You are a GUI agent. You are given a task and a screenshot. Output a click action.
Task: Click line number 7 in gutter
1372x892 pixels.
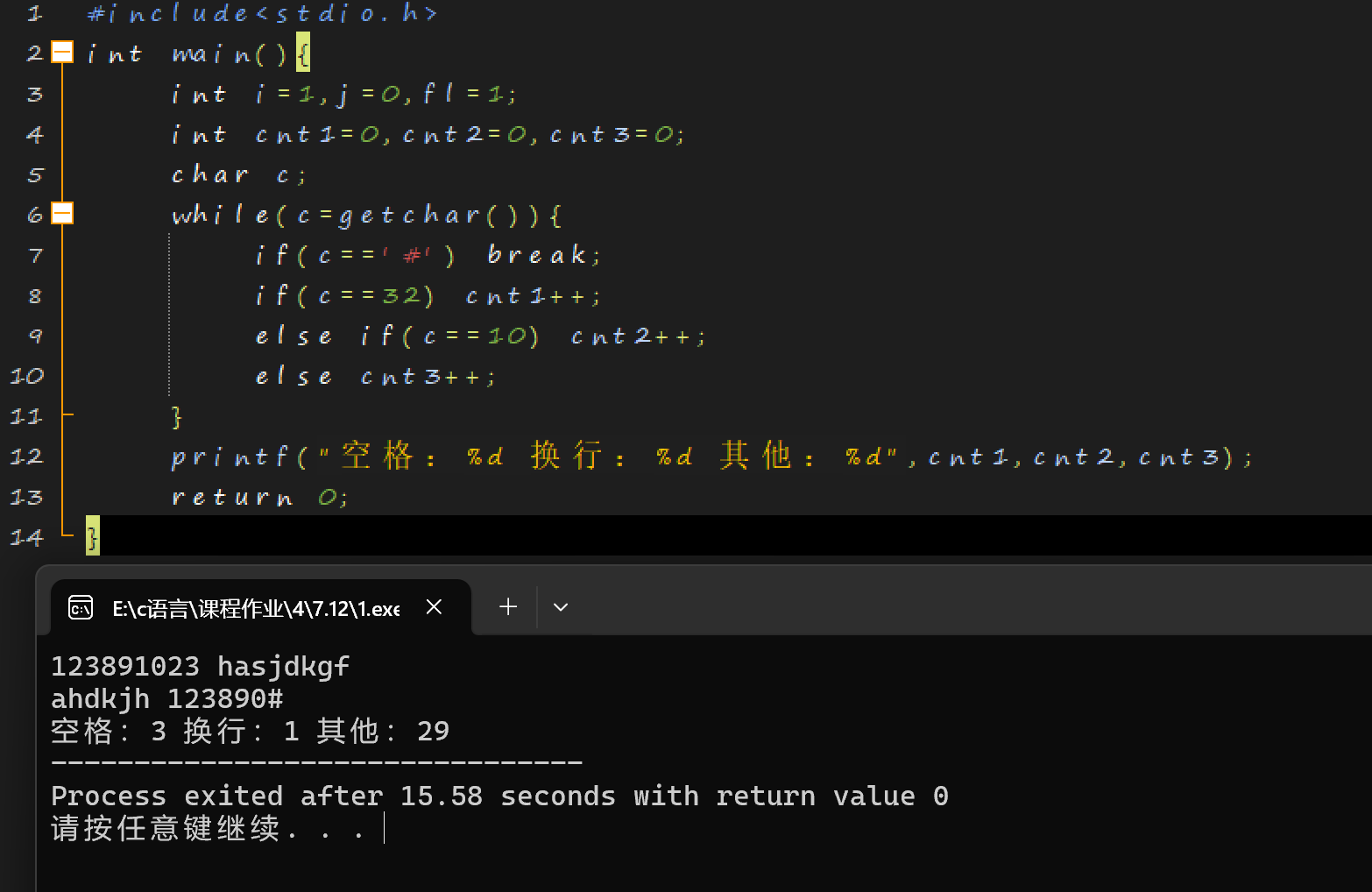point(35,255)
